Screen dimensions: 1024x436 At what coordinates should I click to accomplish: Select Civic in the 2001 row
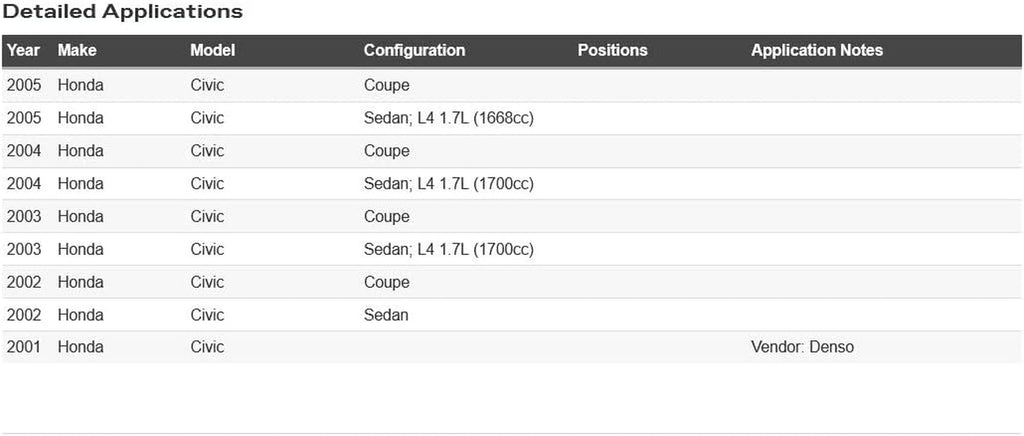click(207, 347)
